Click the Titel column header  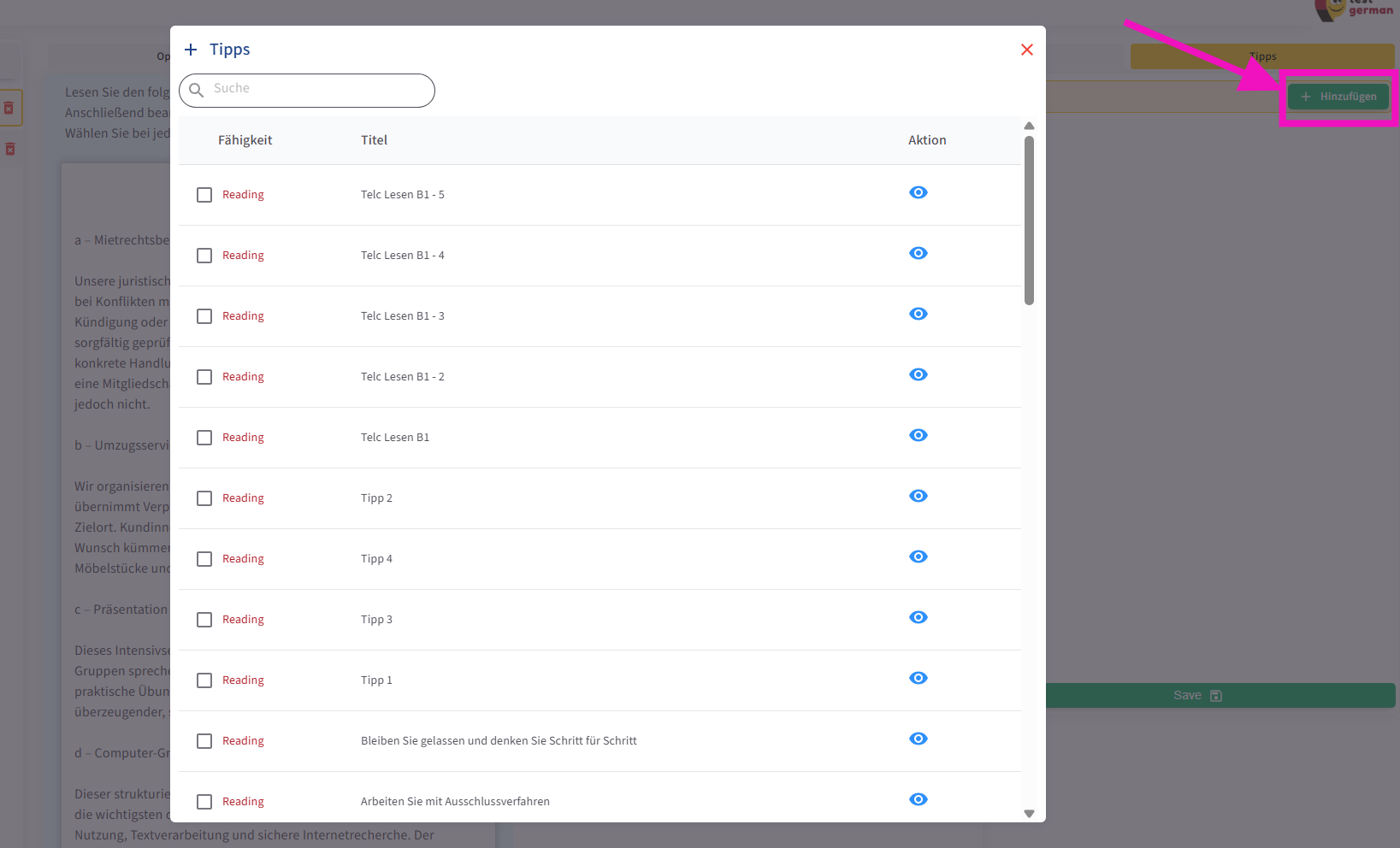pos(374,140)
